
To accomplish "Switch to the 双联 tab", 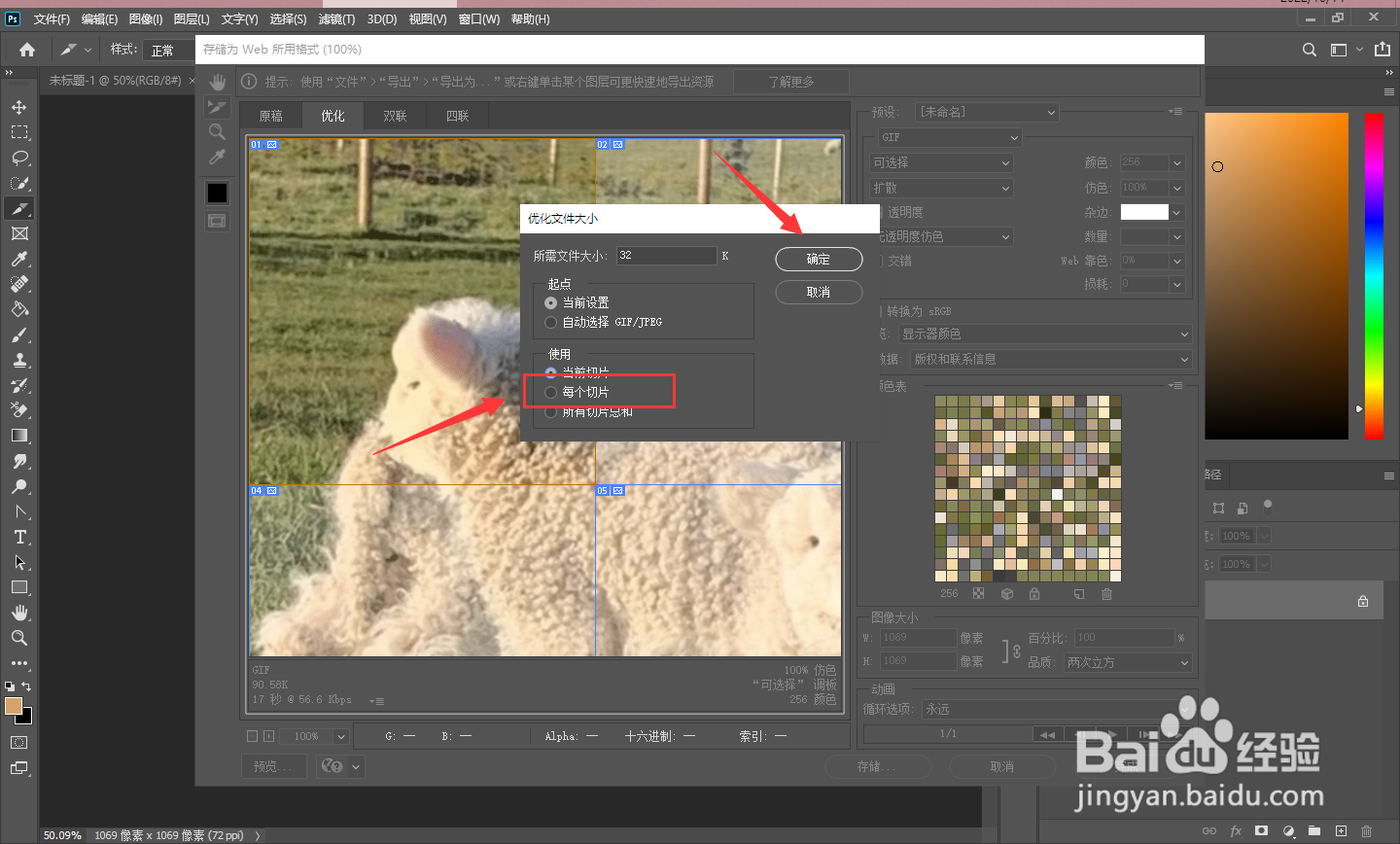I will 395,116.
